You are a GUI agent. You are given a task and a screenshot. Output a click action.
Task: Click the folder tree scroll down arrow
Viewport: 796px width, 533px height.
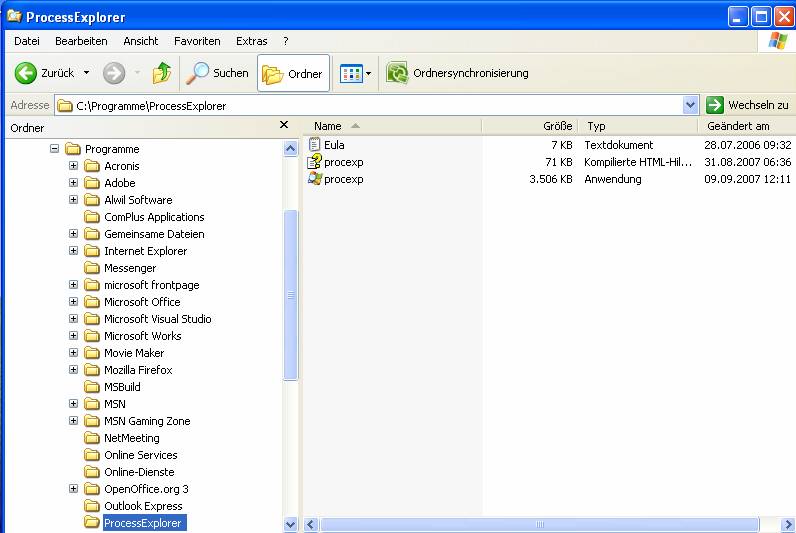(x=291, y=524)
